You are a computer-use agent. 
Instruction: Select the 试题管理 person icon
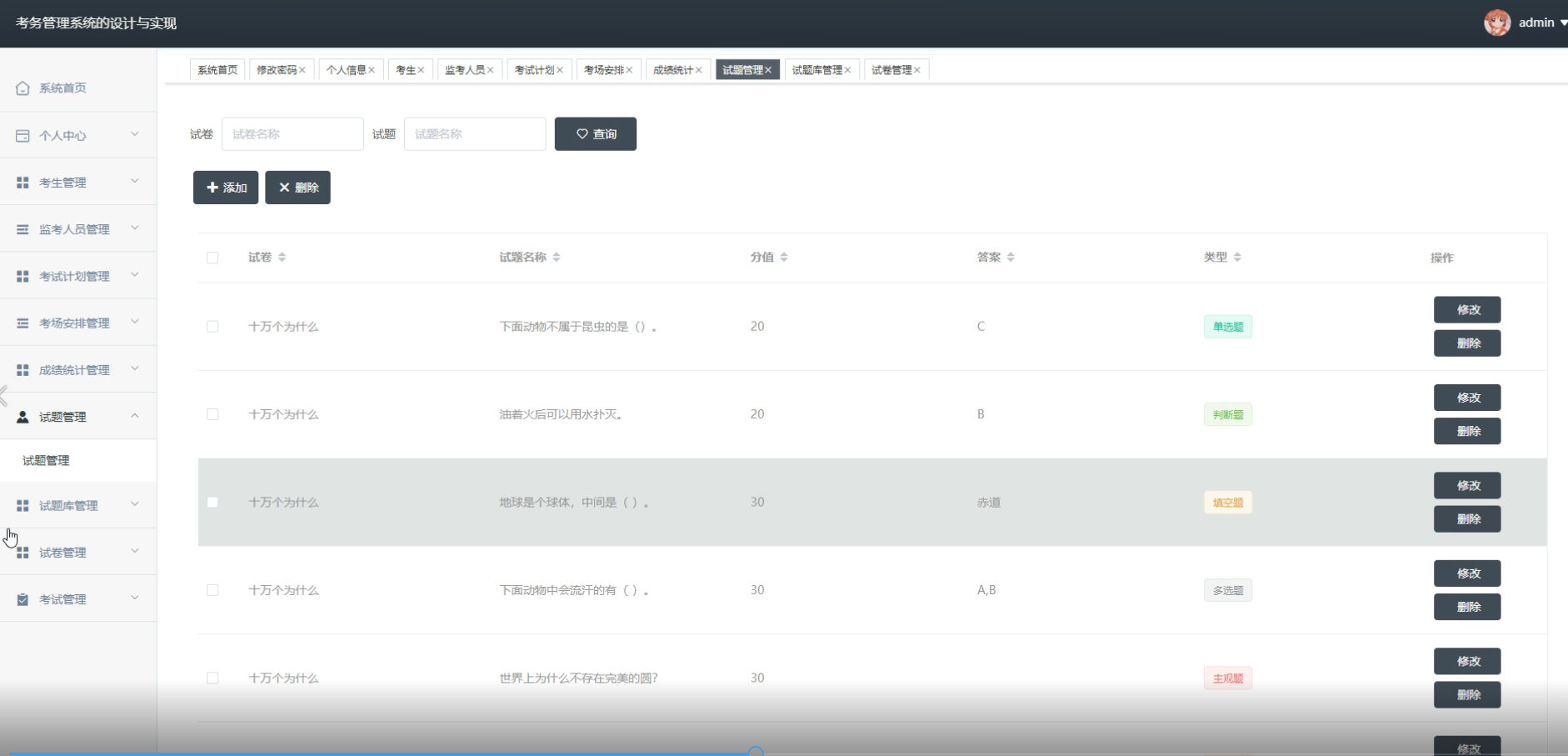pyautogui.click(x=22, y=416)
